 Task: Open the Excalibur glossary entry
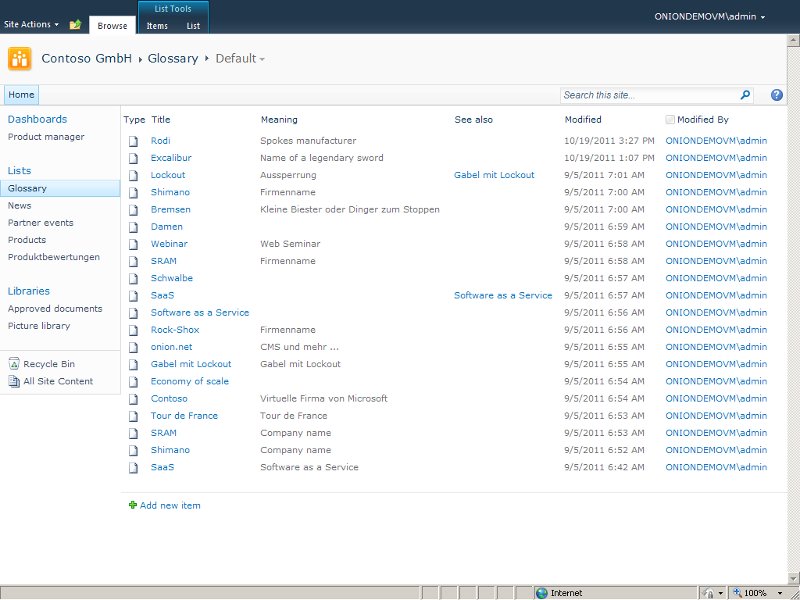pyautogui.click(x=171, y=158)
